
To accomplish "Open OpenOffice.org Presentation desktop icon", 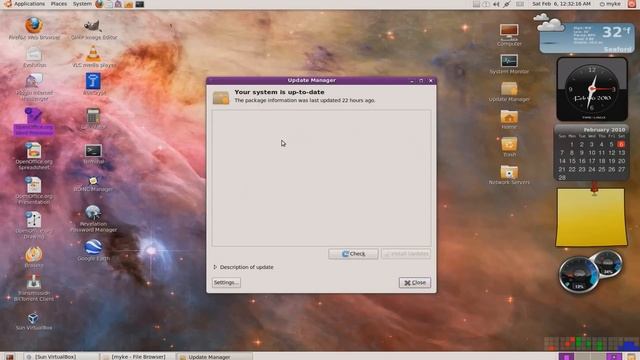I will [34, 185].
